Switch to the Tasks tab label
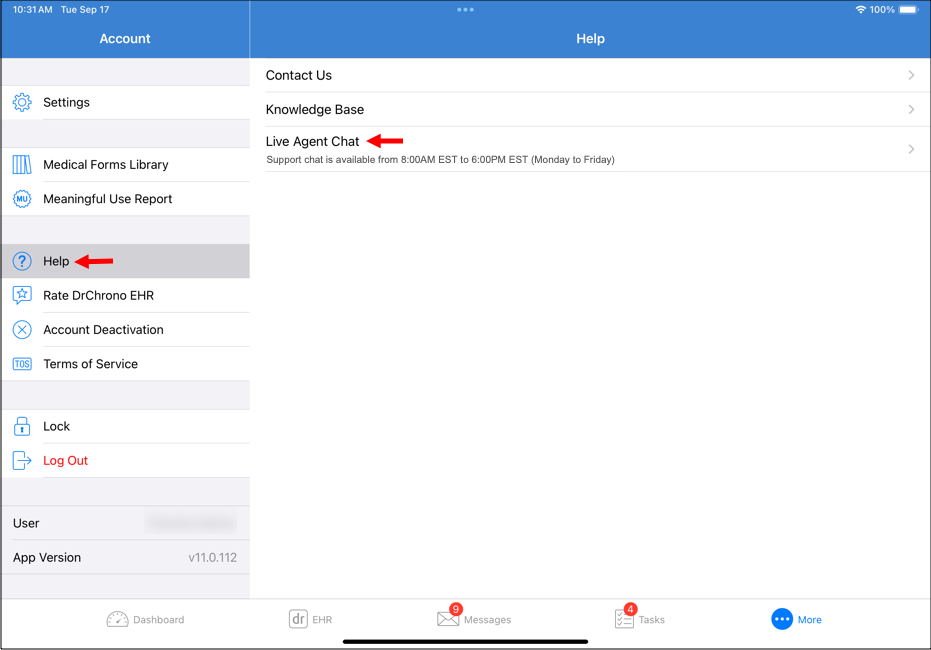The width and height of the screenshot is (931, 650). [651, 620]
